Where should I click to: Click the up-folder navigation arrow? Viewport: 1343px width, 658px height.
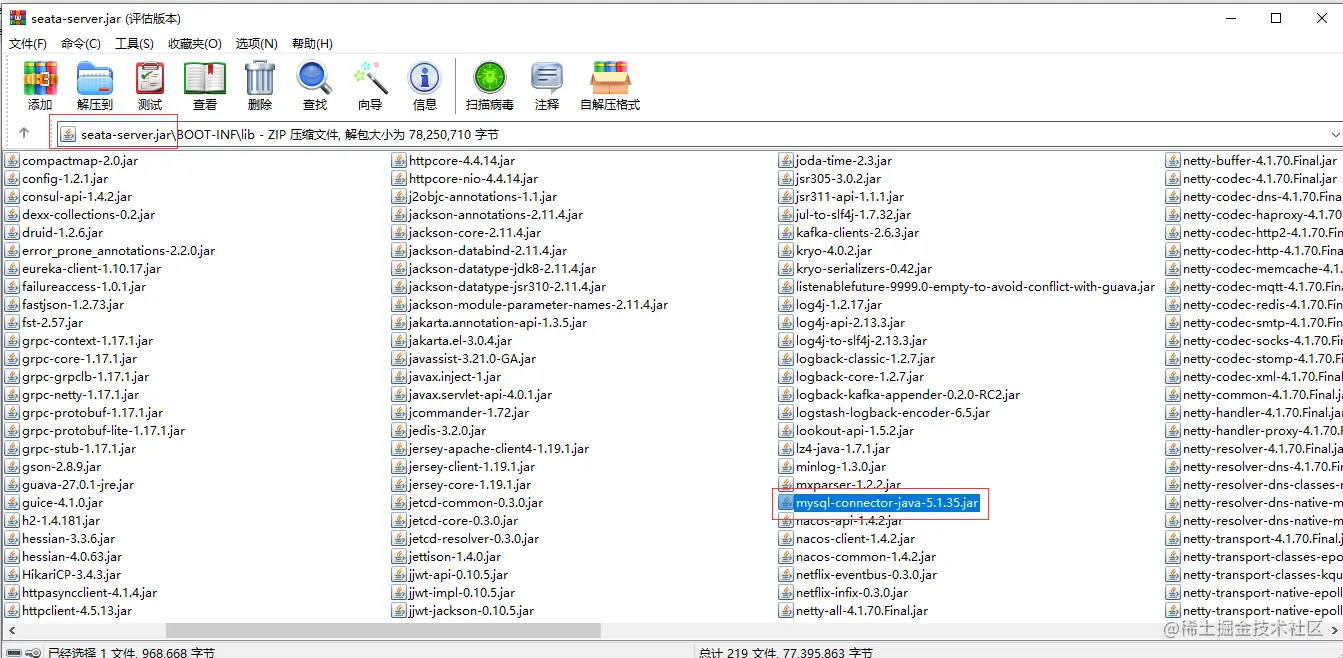pos(22,133)
